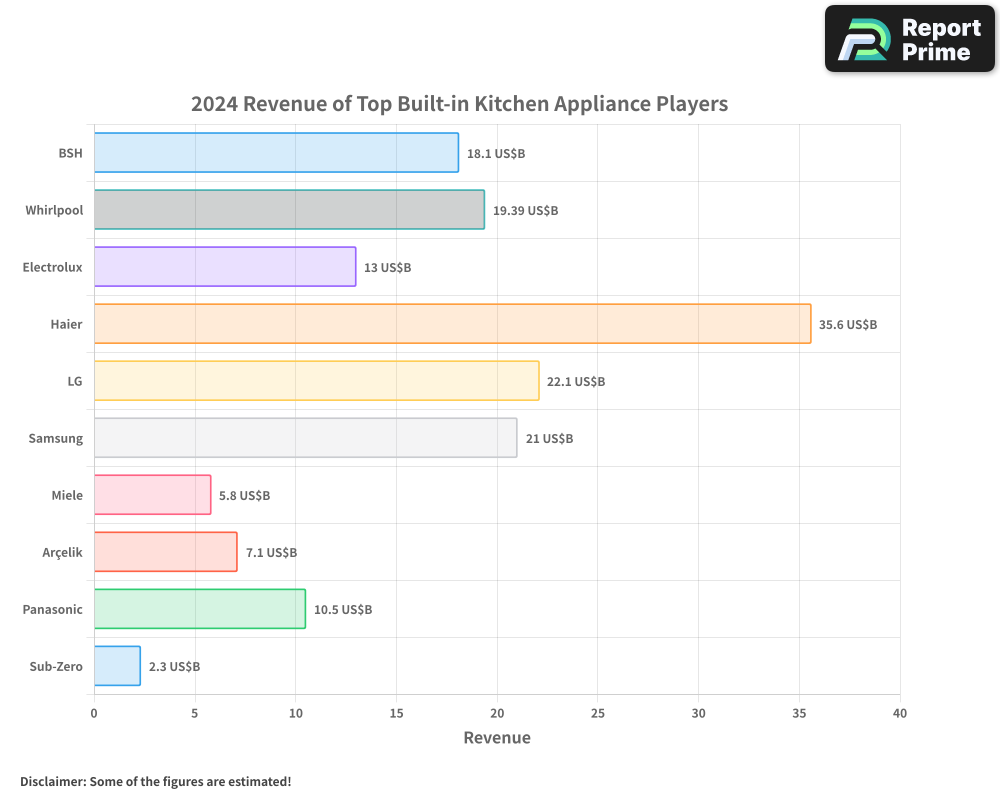This screenshot has height=800, width=1000.
Task: Click the Whirlpool gray bar
Action: pyautogui.click(x=289, y=210)
